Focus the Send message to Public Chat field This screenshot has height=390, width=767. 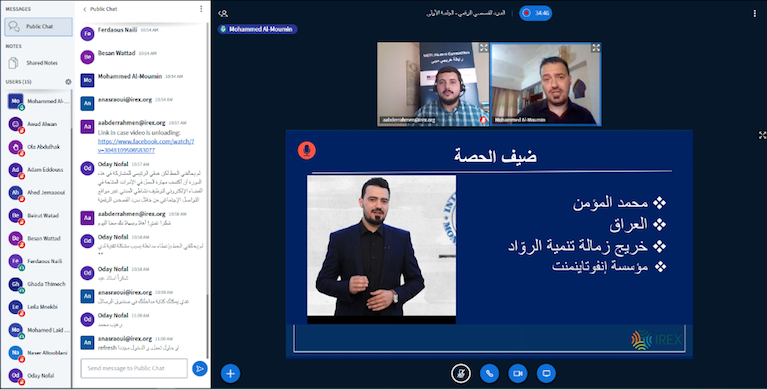(x=134, y=368)
